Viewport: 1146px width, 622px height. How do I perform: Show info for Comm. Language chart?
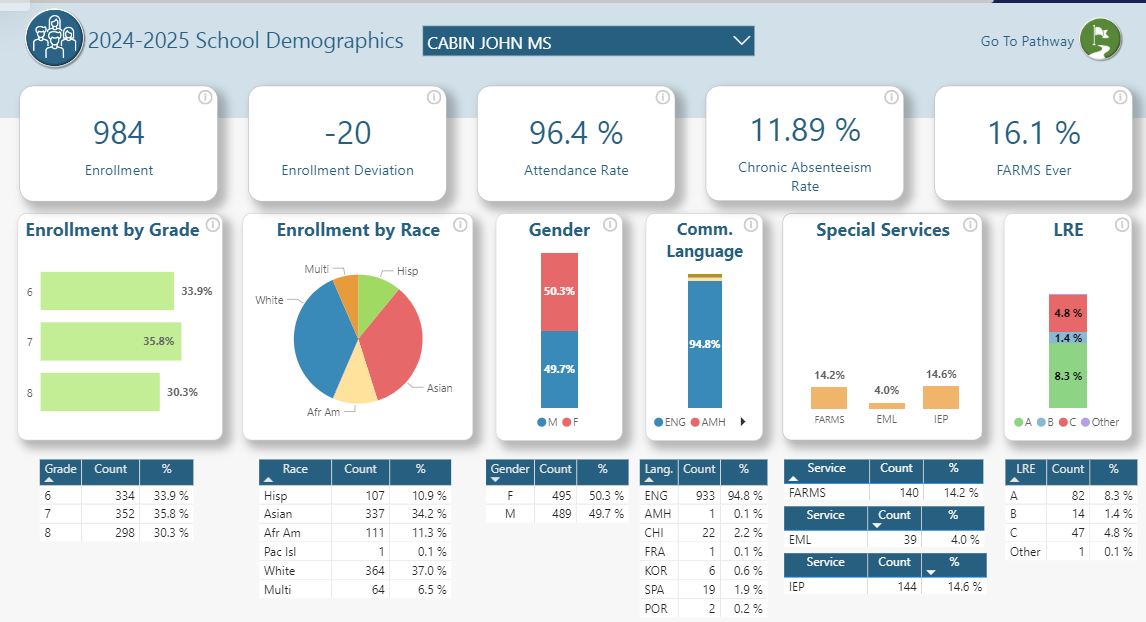(x=751, y=224)
